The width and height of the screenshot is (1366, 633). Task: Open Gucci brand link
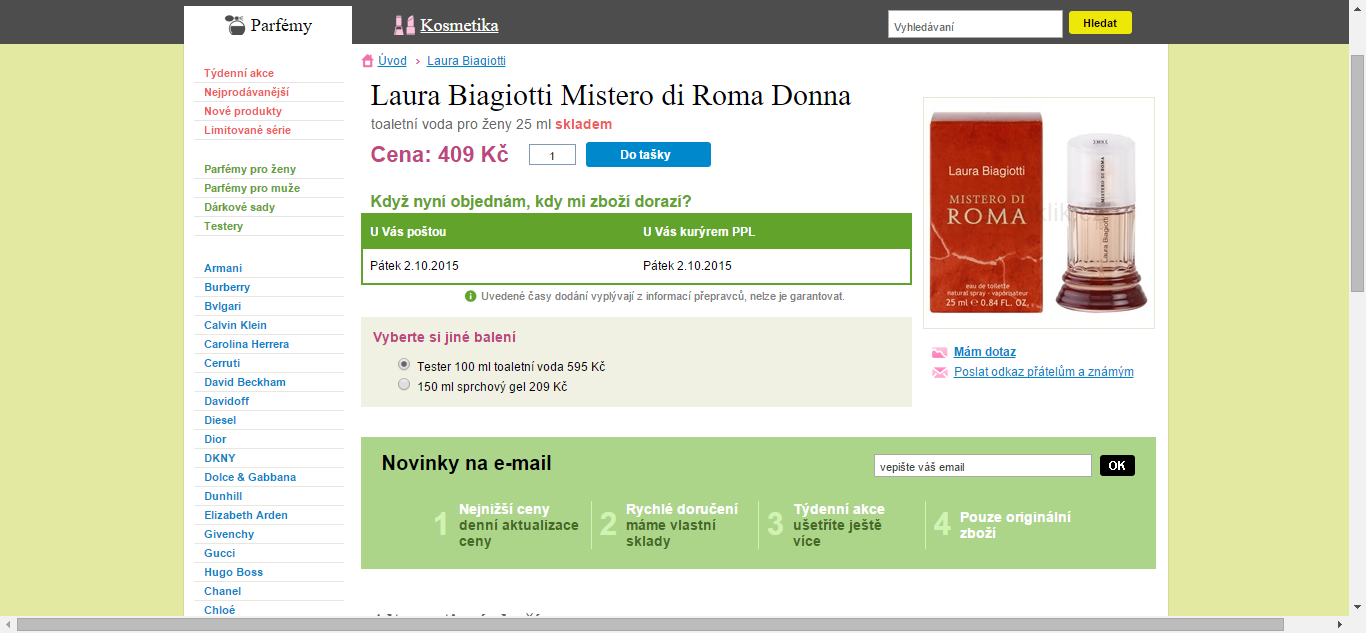(220, 553)
